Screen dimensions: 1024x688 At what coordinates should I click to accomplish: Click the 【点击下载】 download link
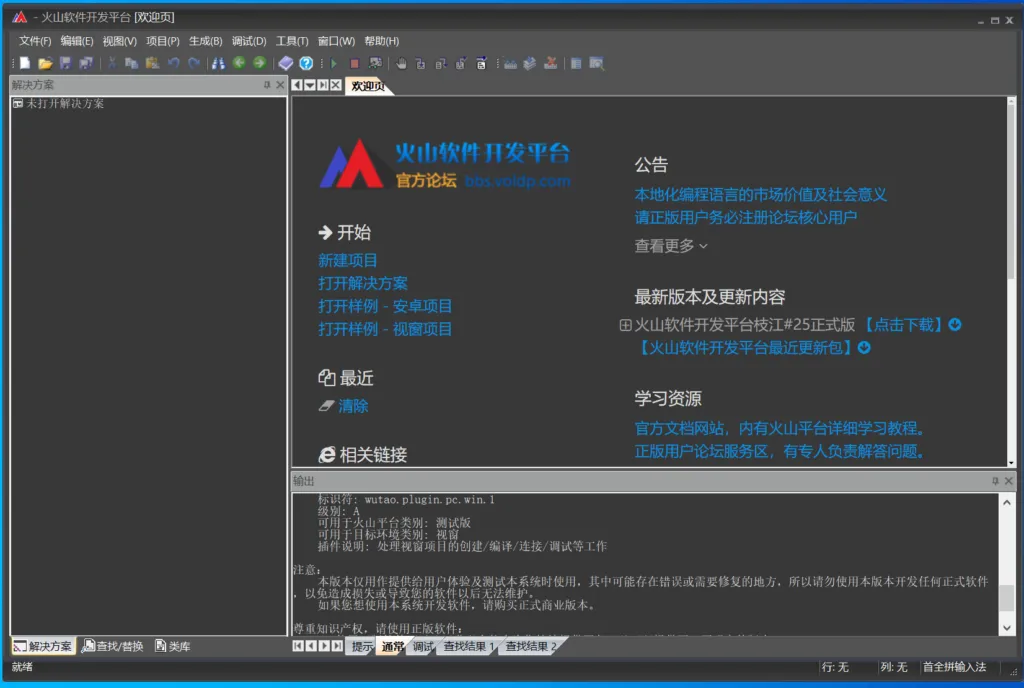[903, 324]
